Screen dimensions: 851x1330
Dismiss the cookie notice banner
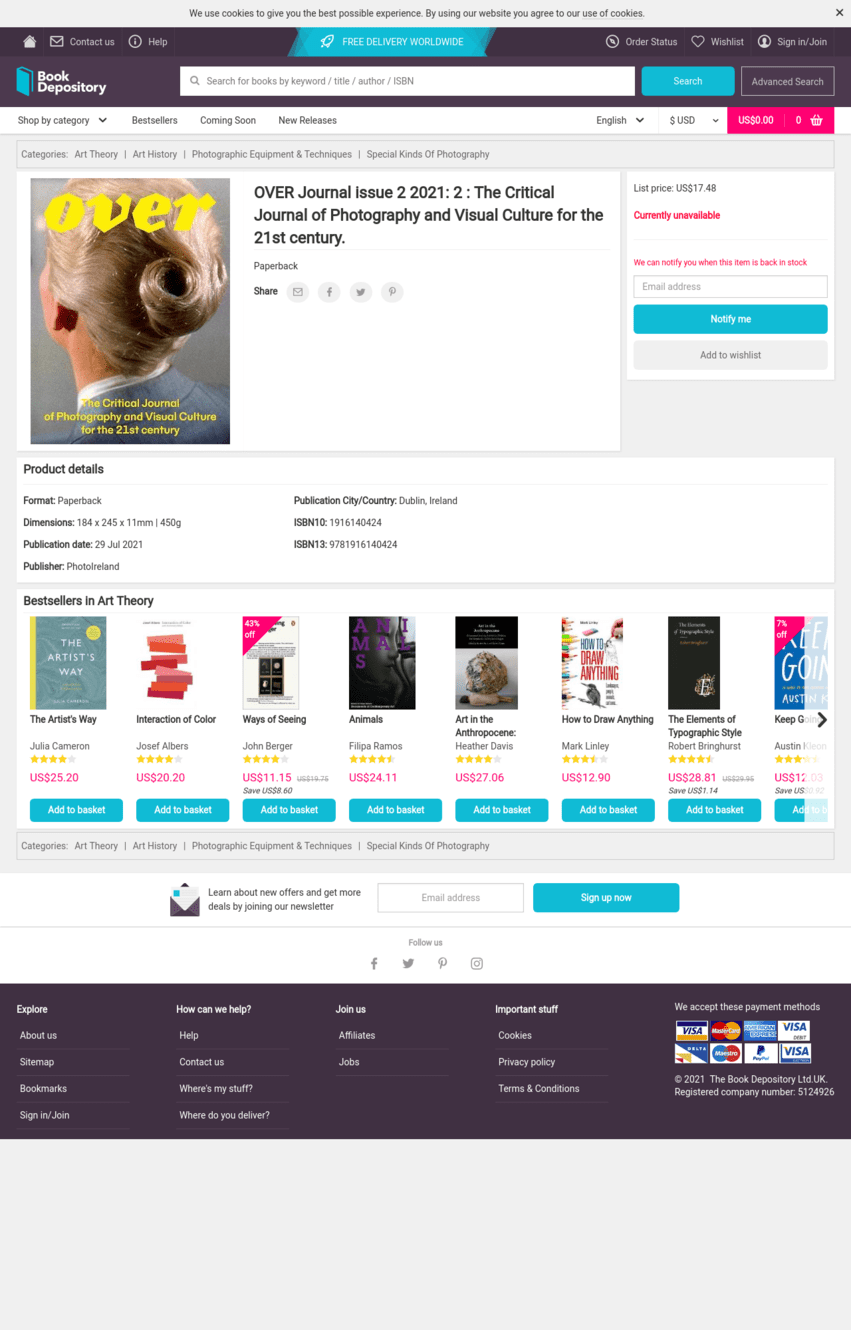[839, 13]
